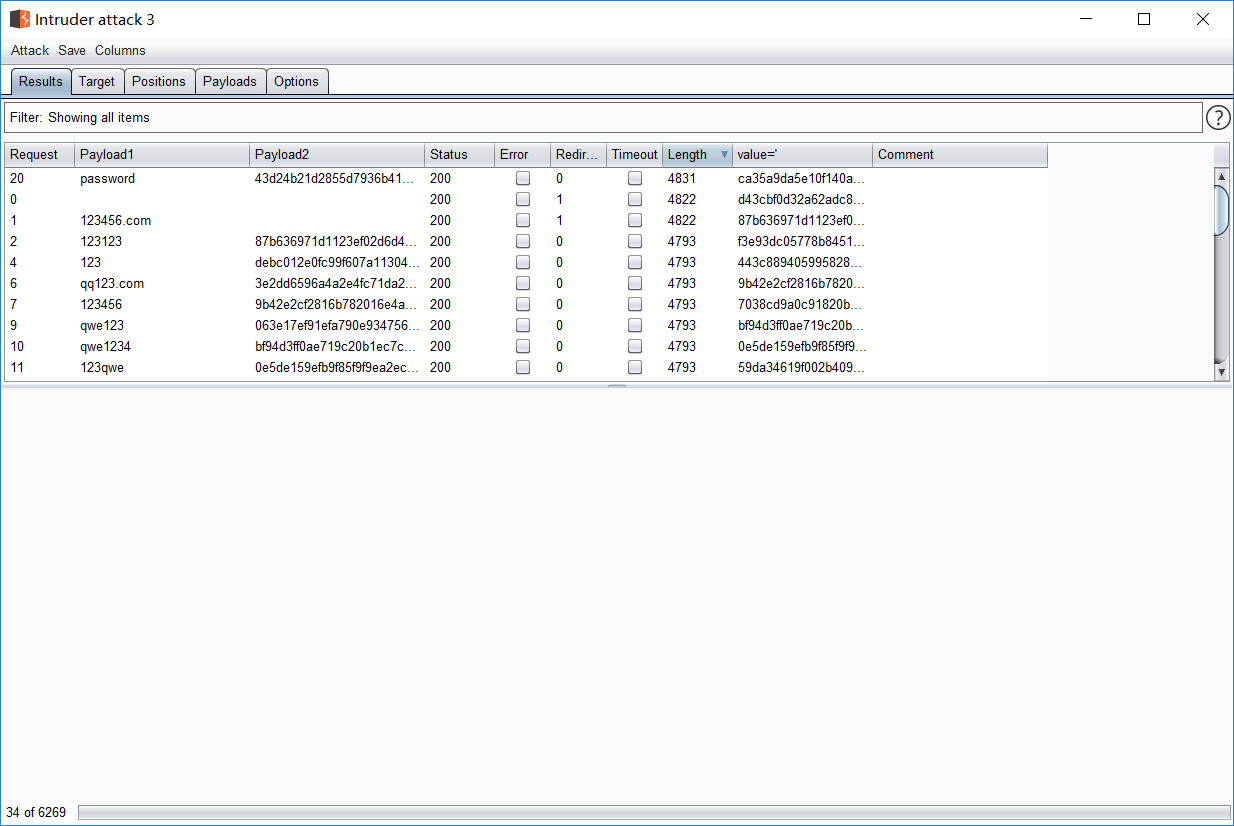This screenshot has width=1234, height=826.
Task: Click the help question mark icon
Action: (x=1217, y=118)
